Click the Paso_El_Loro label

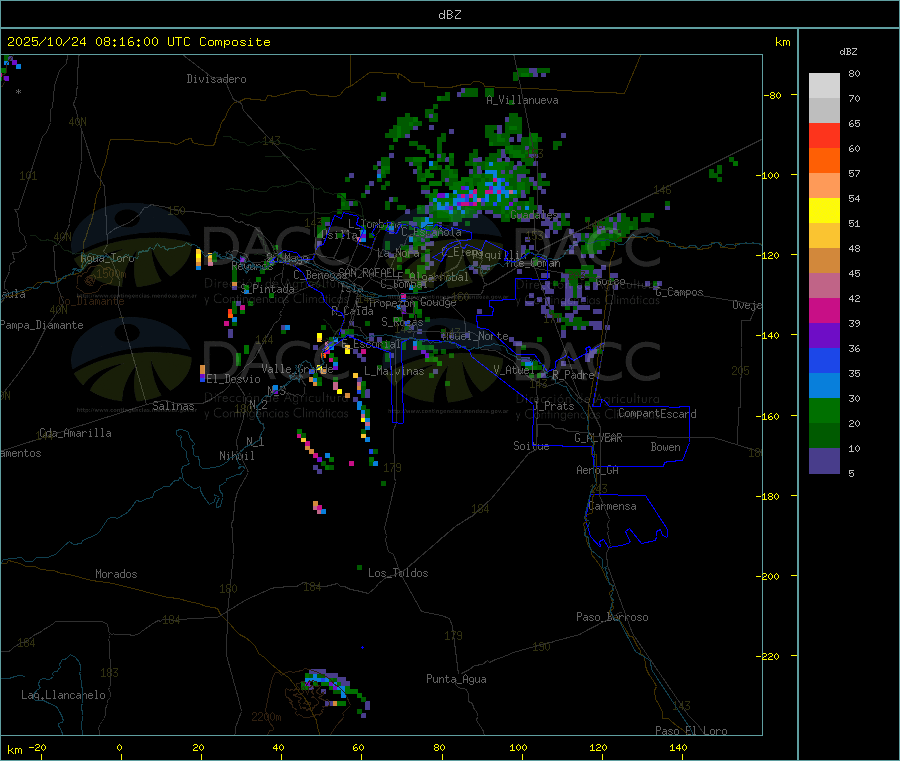coord(691,731)
